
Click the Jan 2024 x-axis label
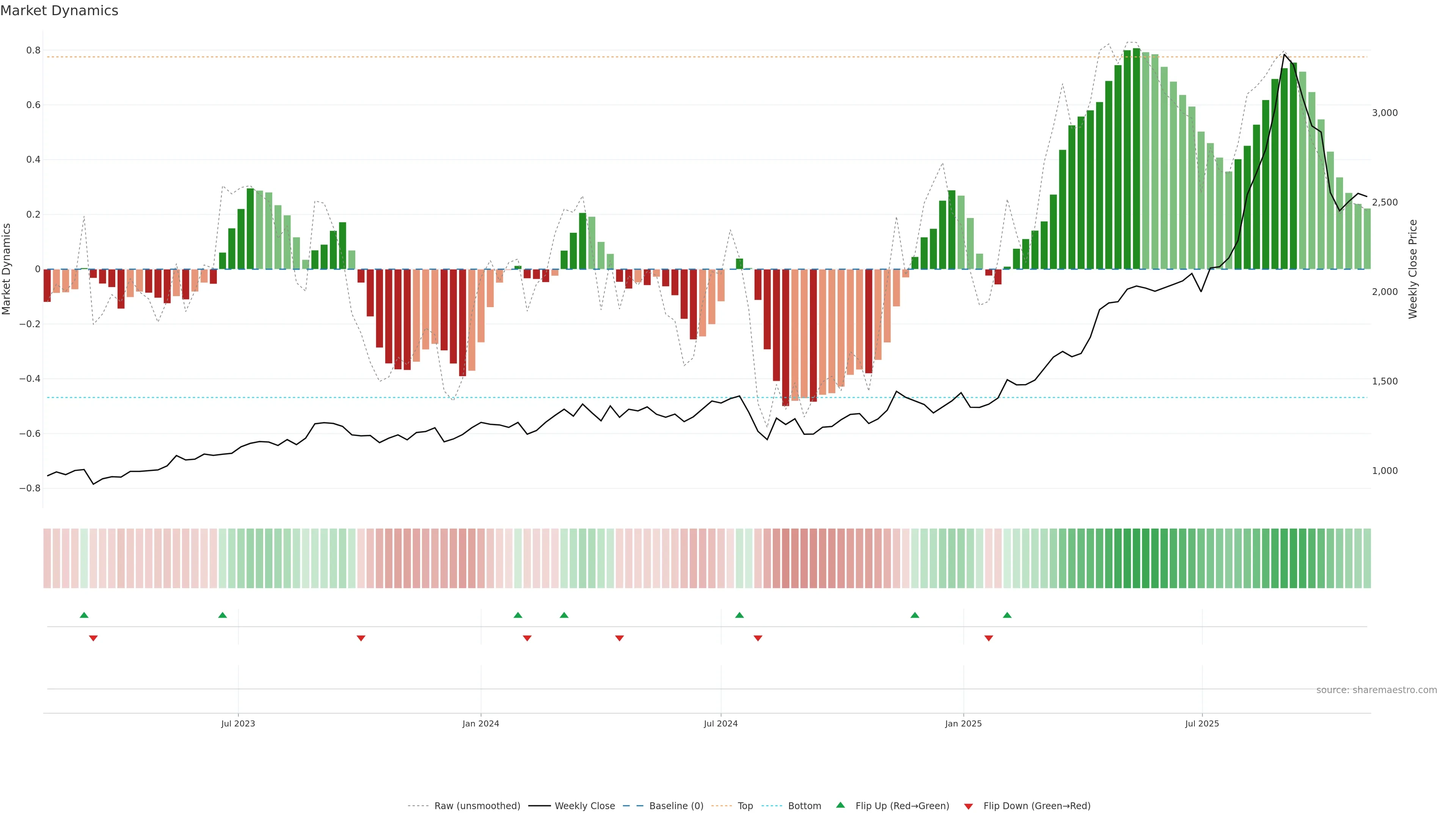point(480,723)
